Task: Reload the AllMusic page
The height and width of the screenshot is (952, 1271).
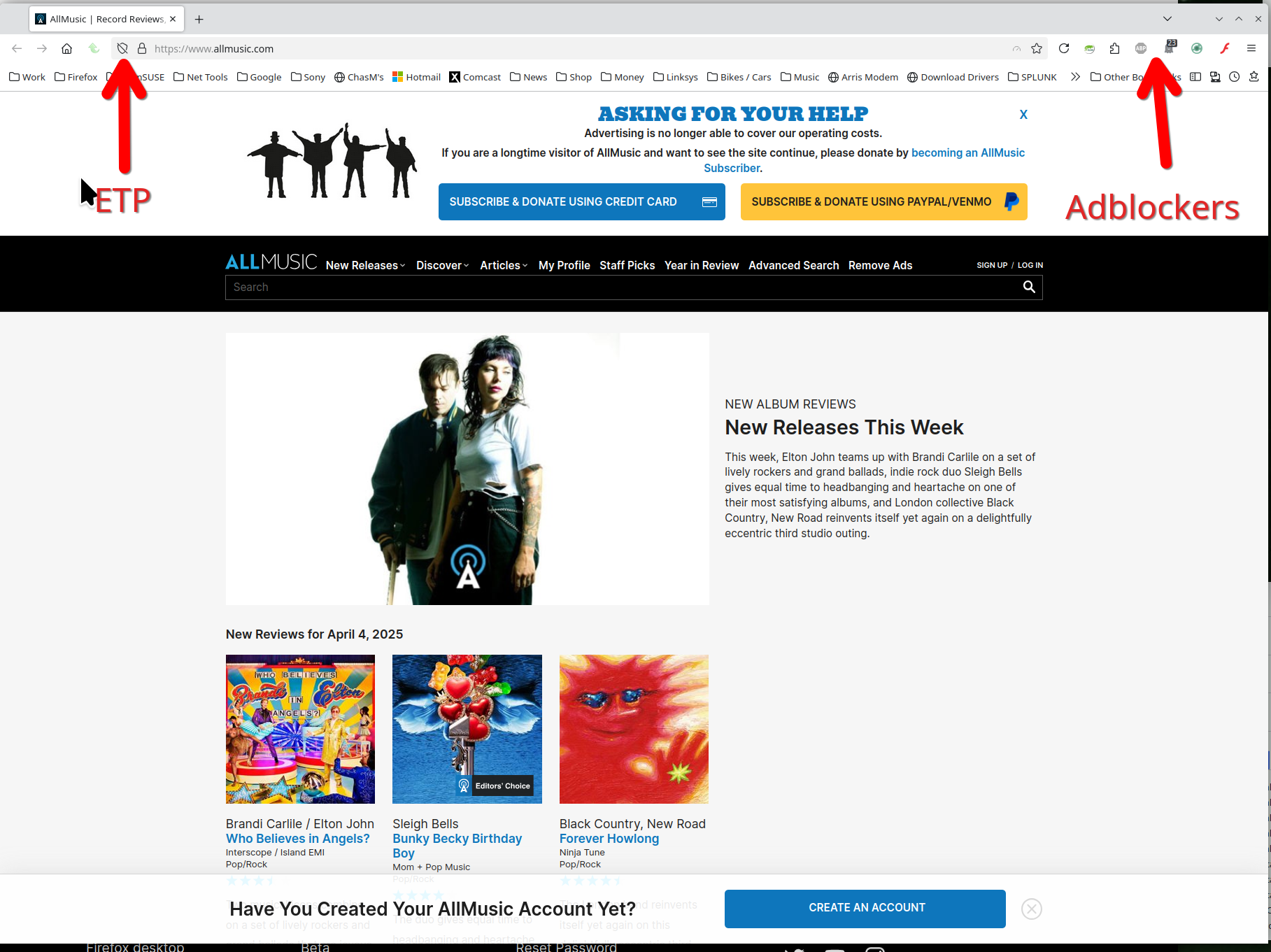Action: [1064, 48]
